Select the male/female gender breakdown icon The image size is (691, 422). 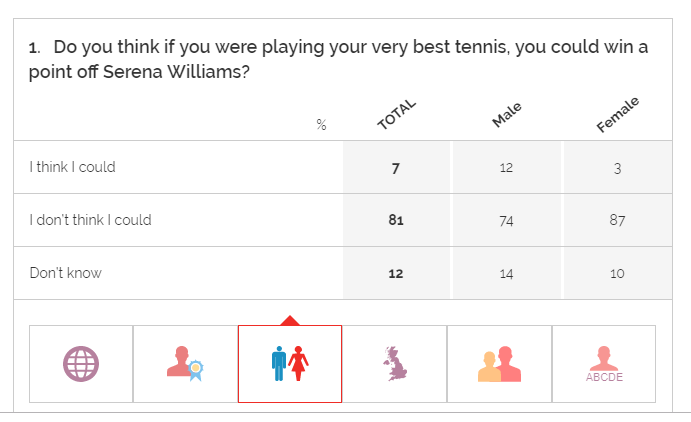click(290, 364)
